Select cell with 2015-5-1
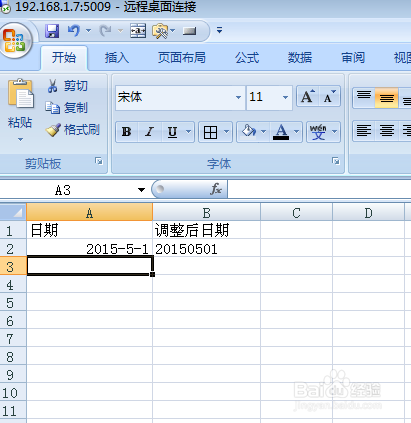Screen dimensions: 411x423 click(x=90, y=248)
